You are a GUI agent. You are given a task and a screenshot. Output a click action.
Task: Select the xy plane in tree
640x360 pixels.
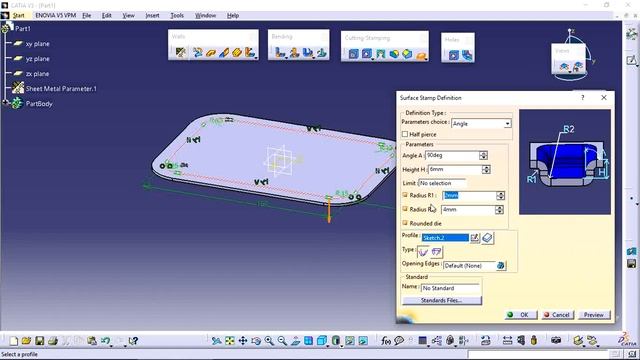(x=37, y=44)
